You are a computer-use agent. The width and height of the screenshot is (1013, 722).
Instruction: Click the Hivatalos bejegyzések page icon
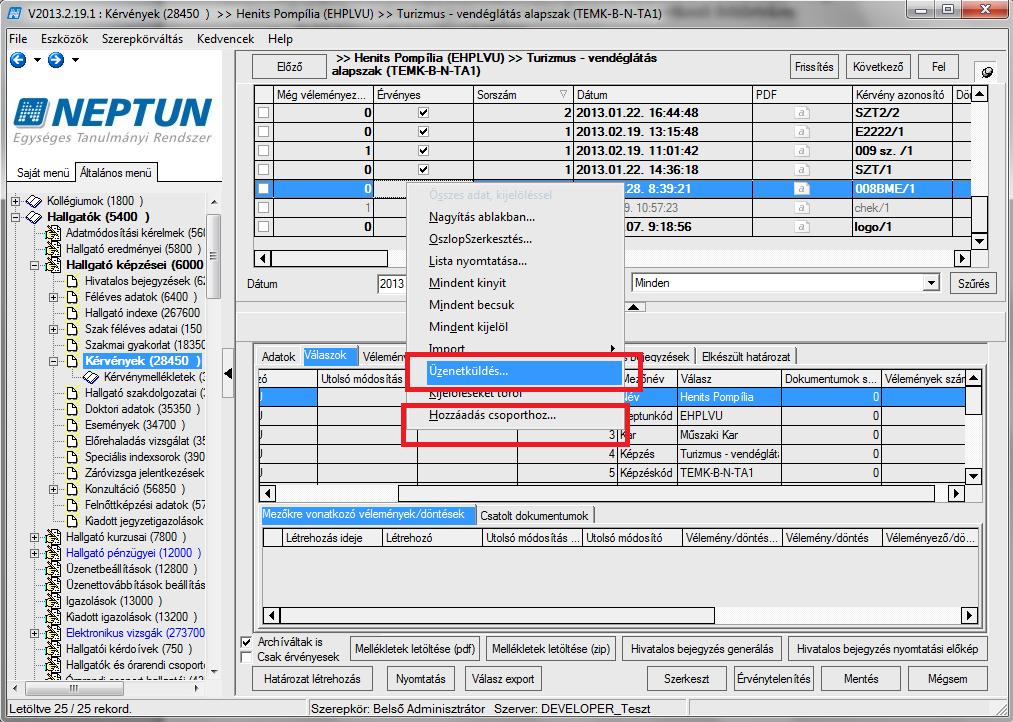[73, 281]
